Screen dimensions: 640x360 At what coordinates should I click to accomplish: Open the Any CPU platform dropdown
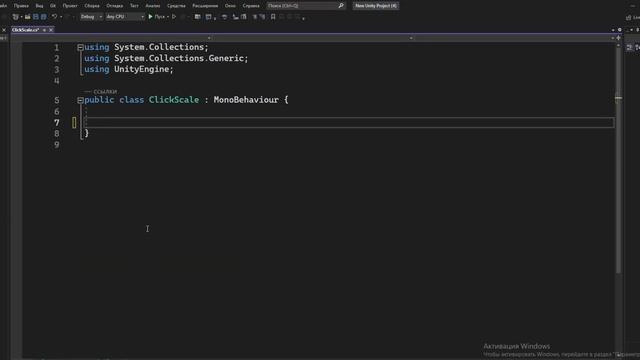tap(125, 17)
